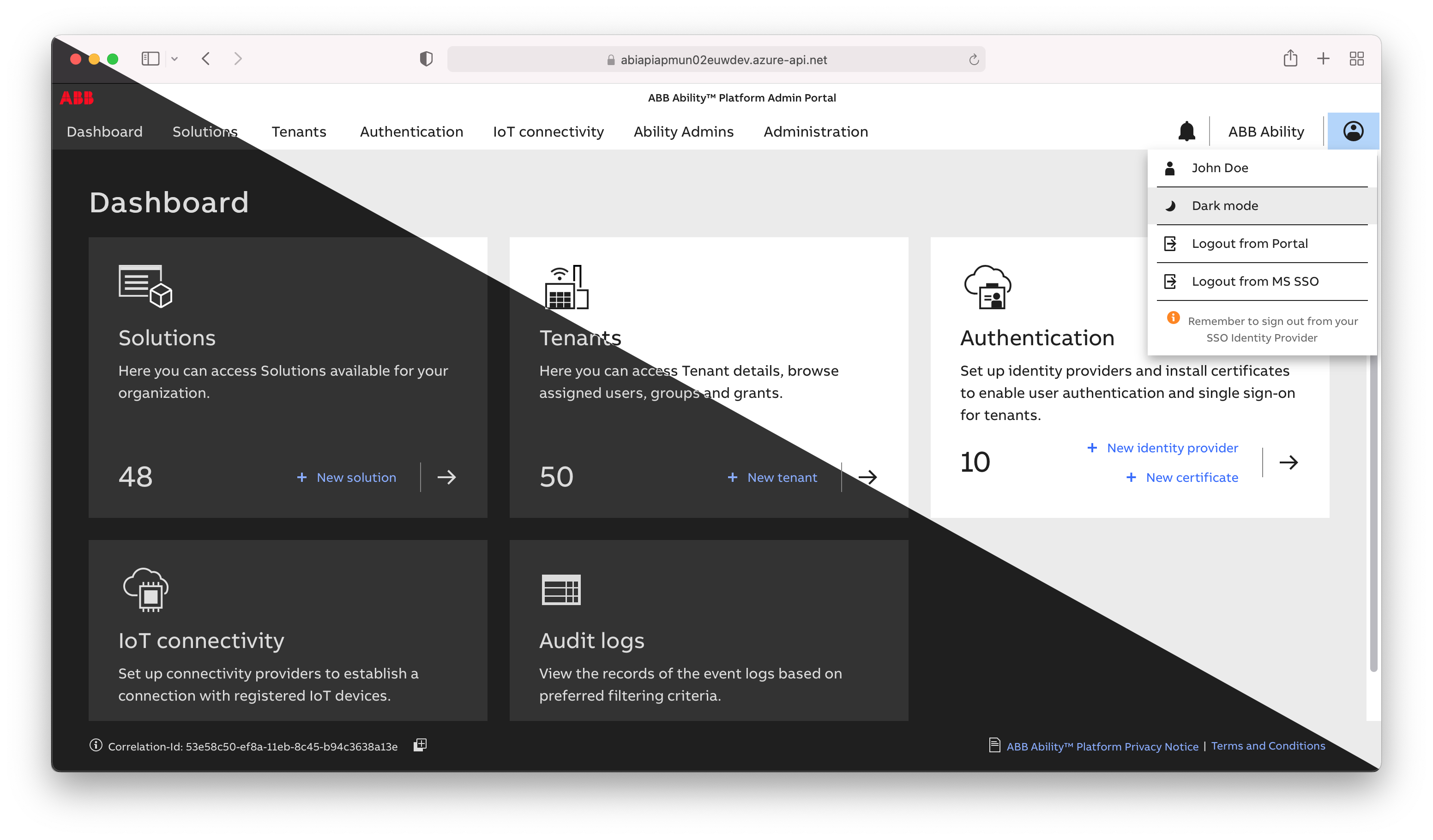Reload the page

[974, 60]
